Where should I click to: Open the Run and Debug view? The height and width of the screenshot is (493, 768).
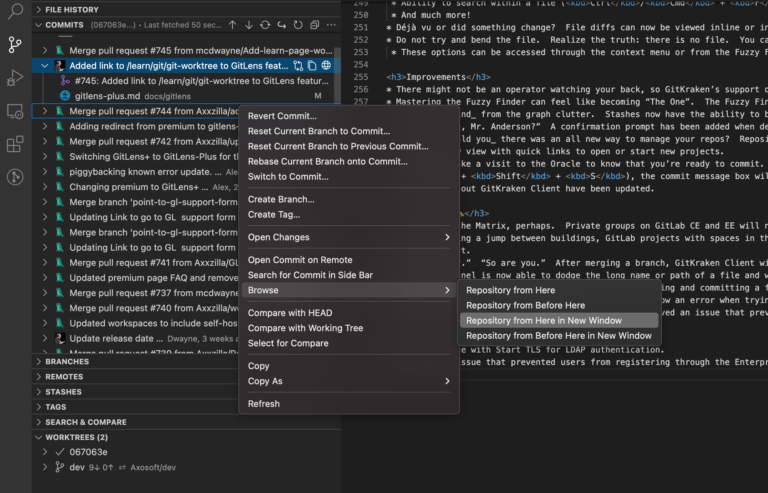coord(15,77)
